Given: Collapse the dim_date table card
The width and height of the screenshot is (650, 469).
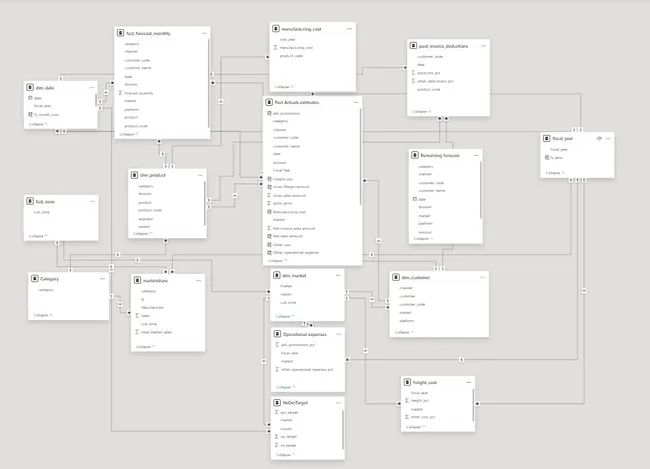Looking at the screenshot, I should click(x=38, y=124).
